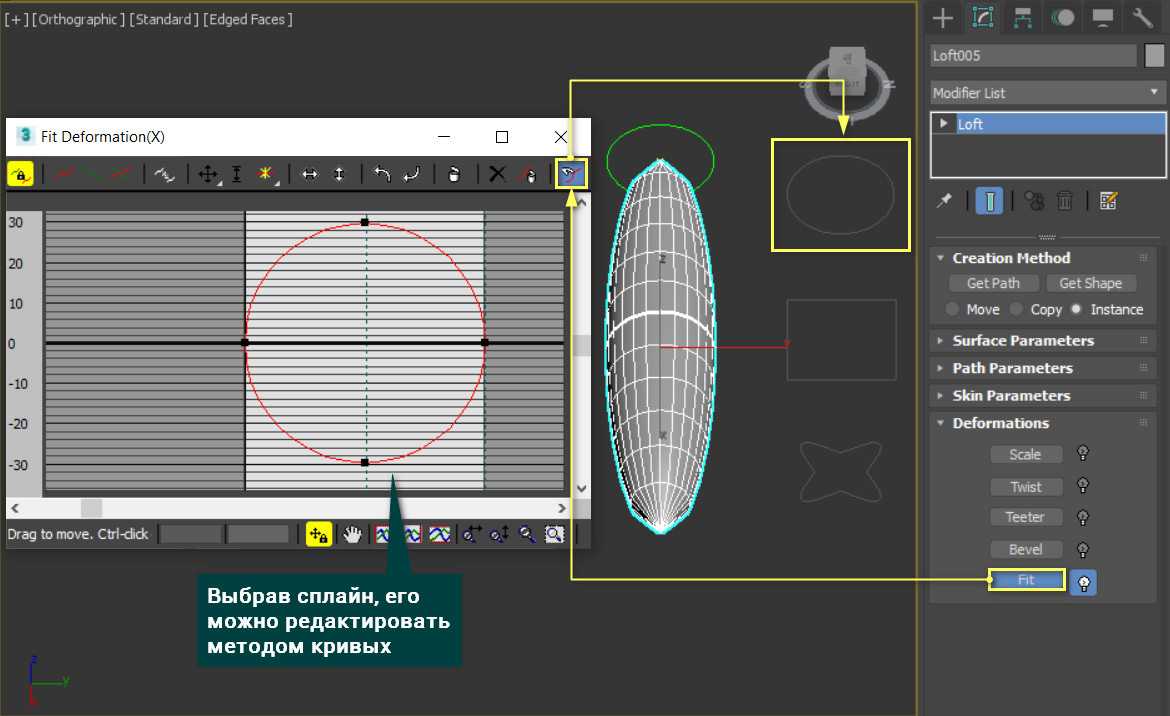Click the Delete Curve X icon
The image size is (1170, 716).
tap(497, 174)
